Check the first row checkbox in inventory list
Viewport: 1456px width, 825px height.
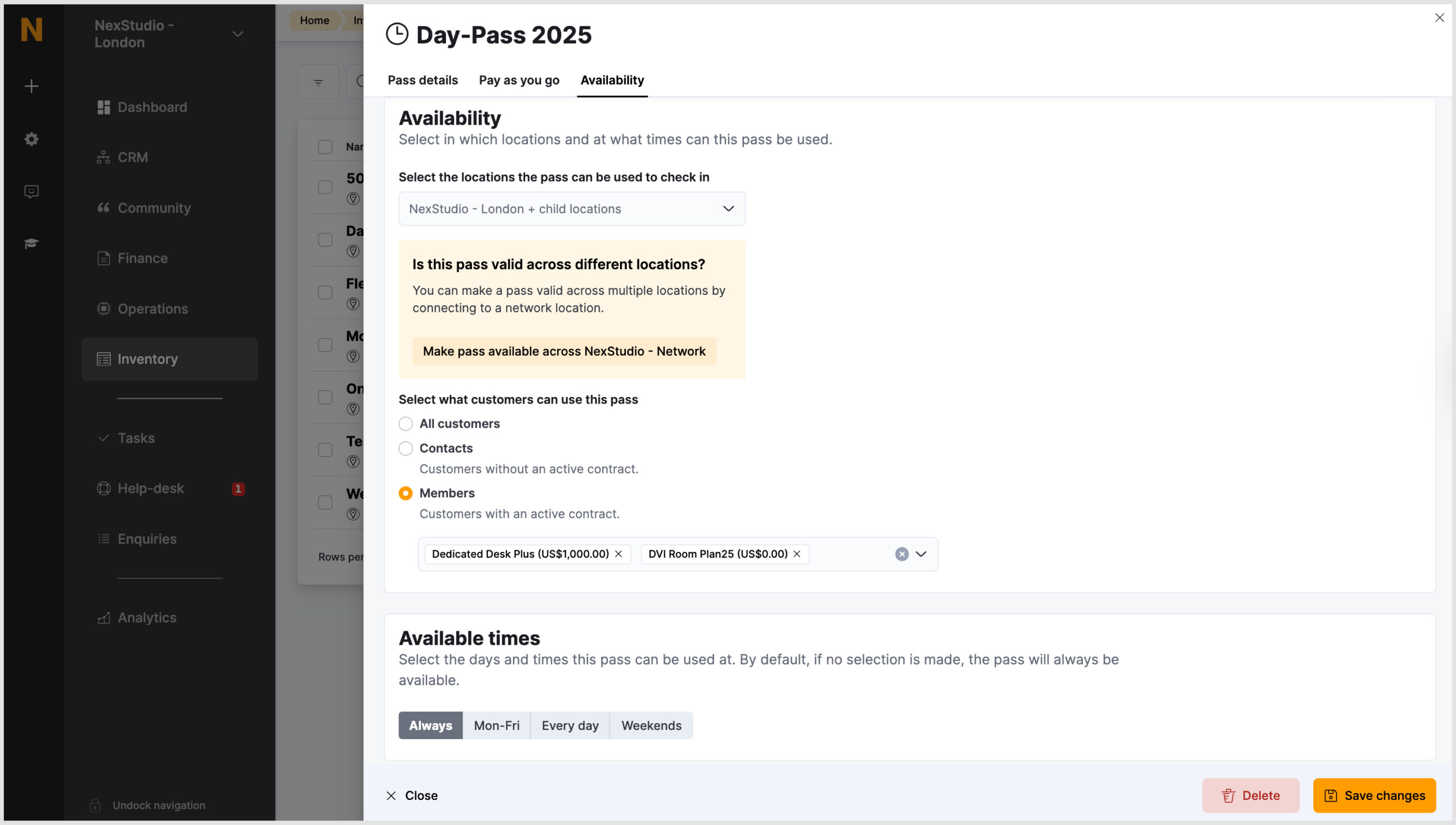[325, 187]
